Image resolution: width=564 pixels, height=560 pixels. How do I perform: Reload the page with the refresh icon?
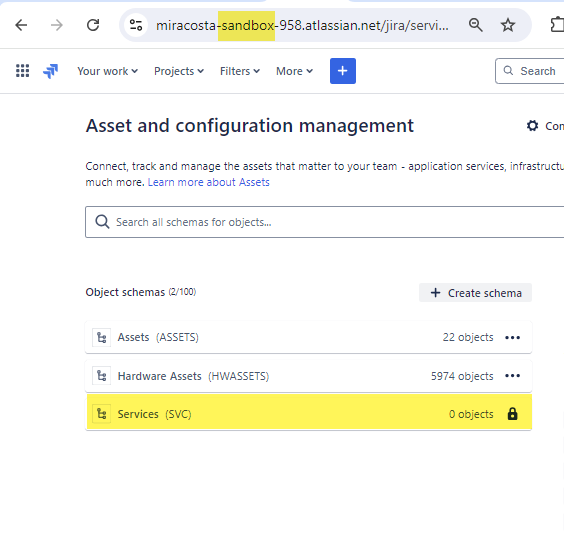pos(93,25)
